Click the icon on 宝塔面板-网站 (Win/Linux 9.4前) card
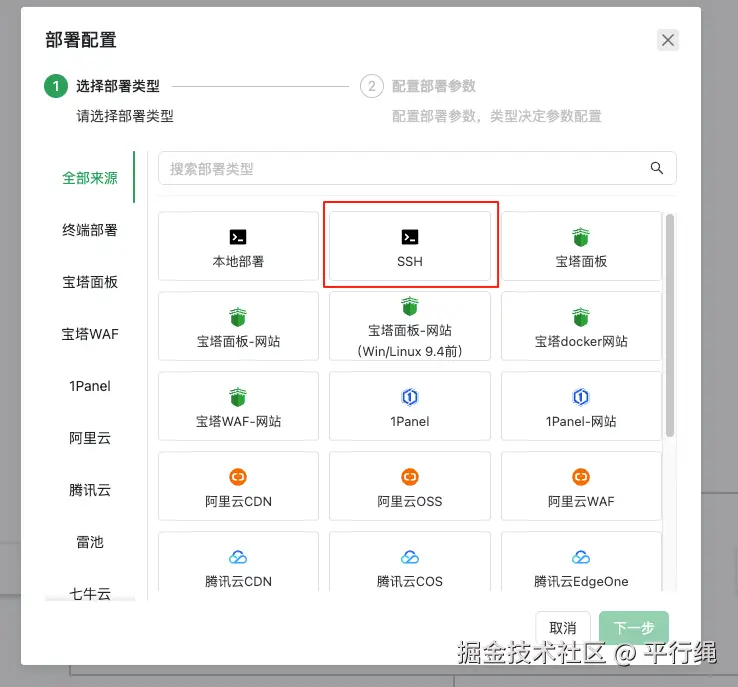This screenshot has width=738, height=687. click(x=409, y=306)
